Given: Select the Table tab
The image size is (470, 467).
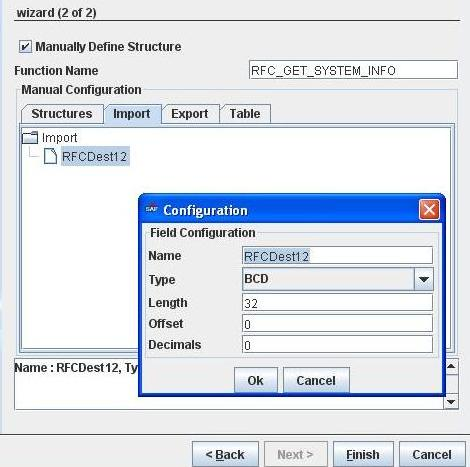Looking at the screenshot, I should pyautogui.click(x=245, y=114).
